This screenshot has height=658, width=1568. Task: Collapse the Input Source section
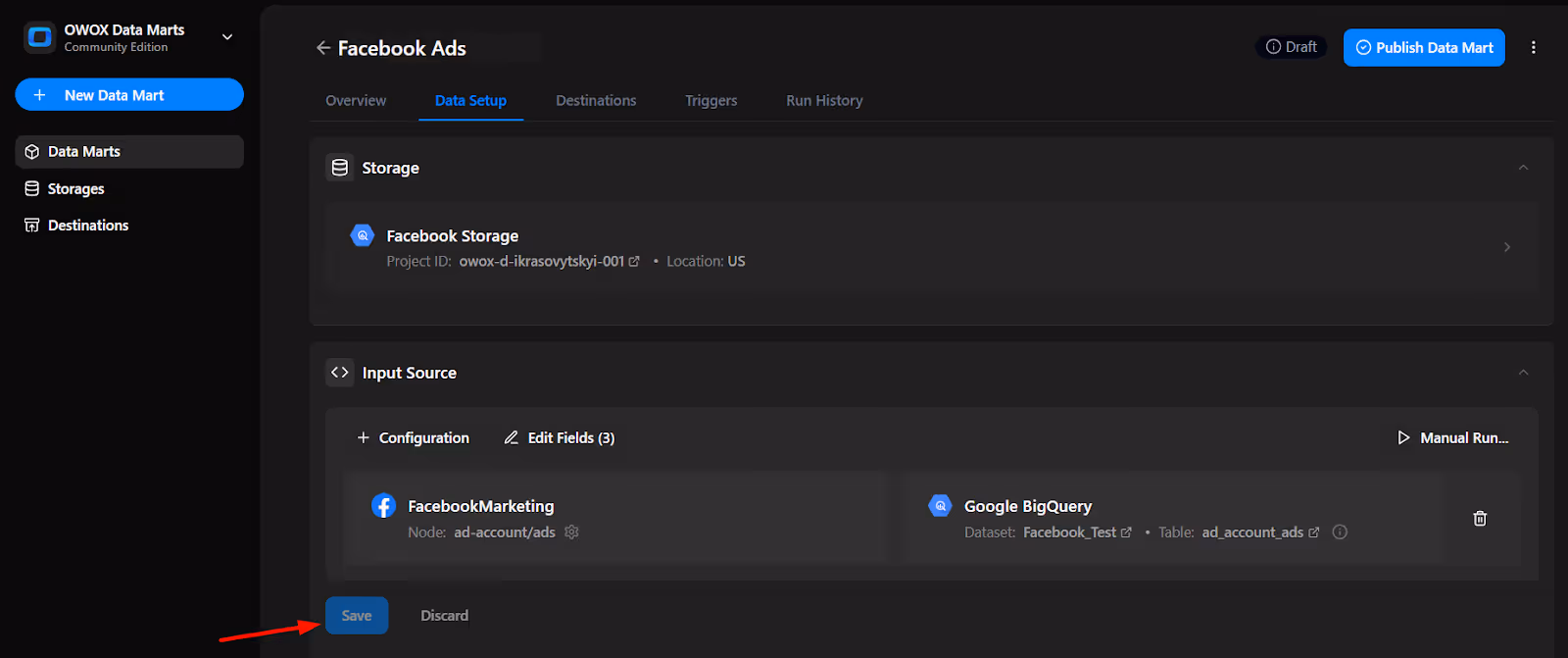pyautogui.click(x=1523, y=373)
